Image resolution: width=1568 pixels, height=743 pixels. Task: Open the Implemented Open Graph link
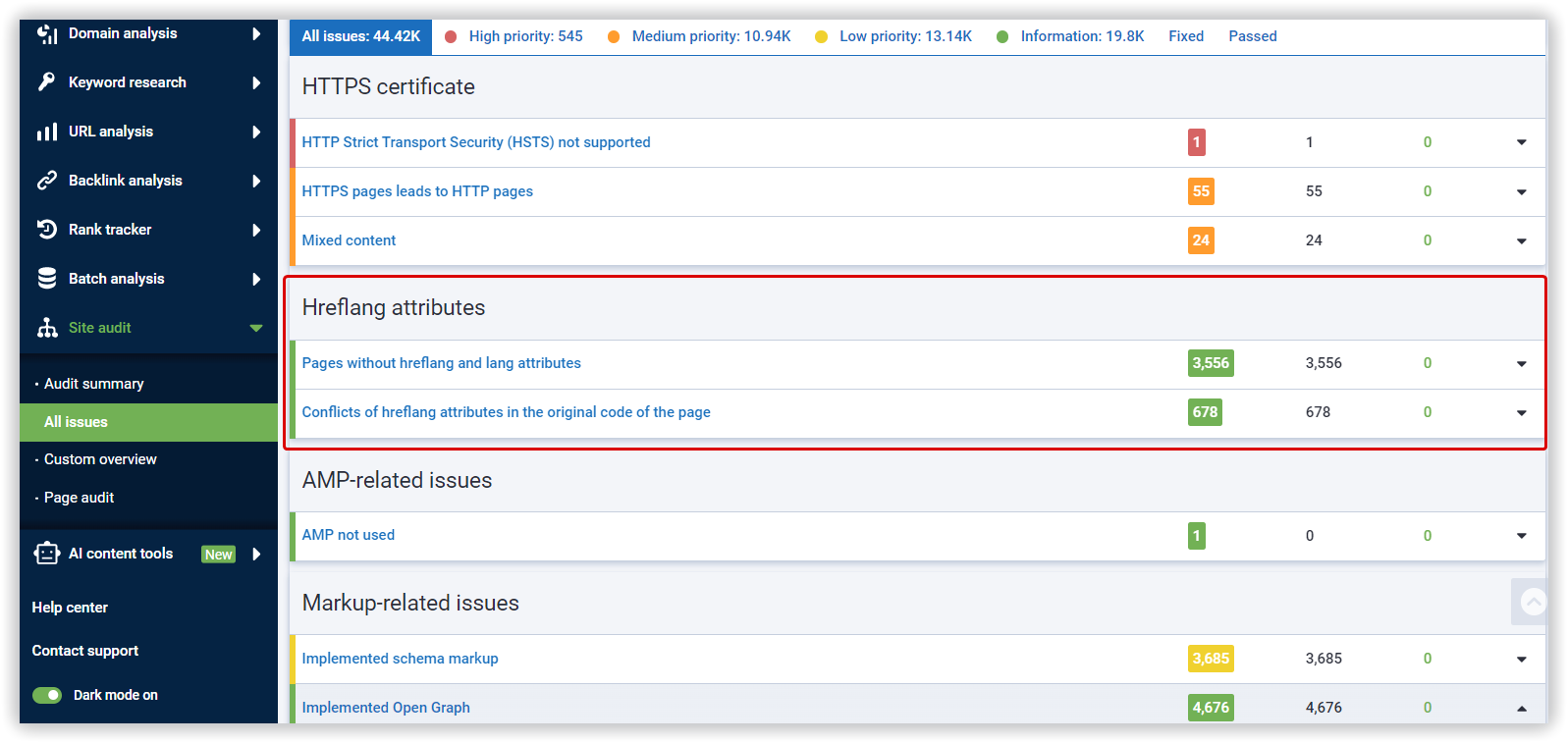click(386, 708)
